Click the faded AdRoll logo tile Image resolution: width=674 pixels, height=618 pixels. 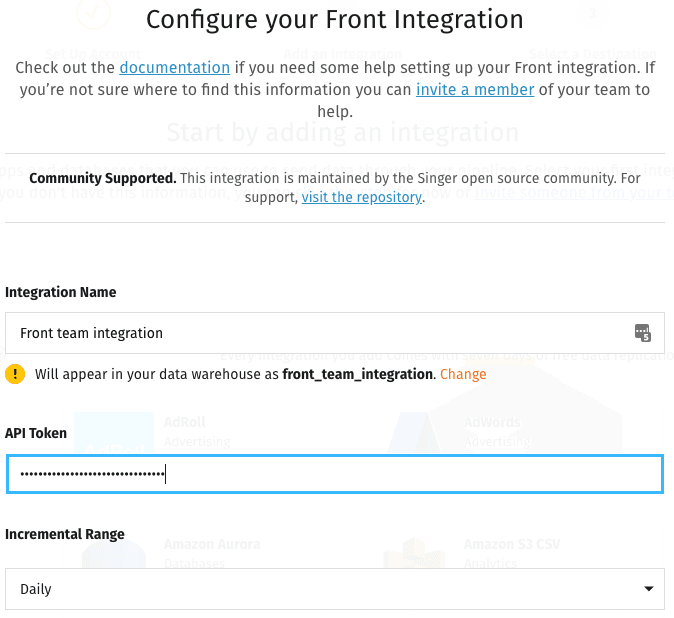(x=114, y=433)
